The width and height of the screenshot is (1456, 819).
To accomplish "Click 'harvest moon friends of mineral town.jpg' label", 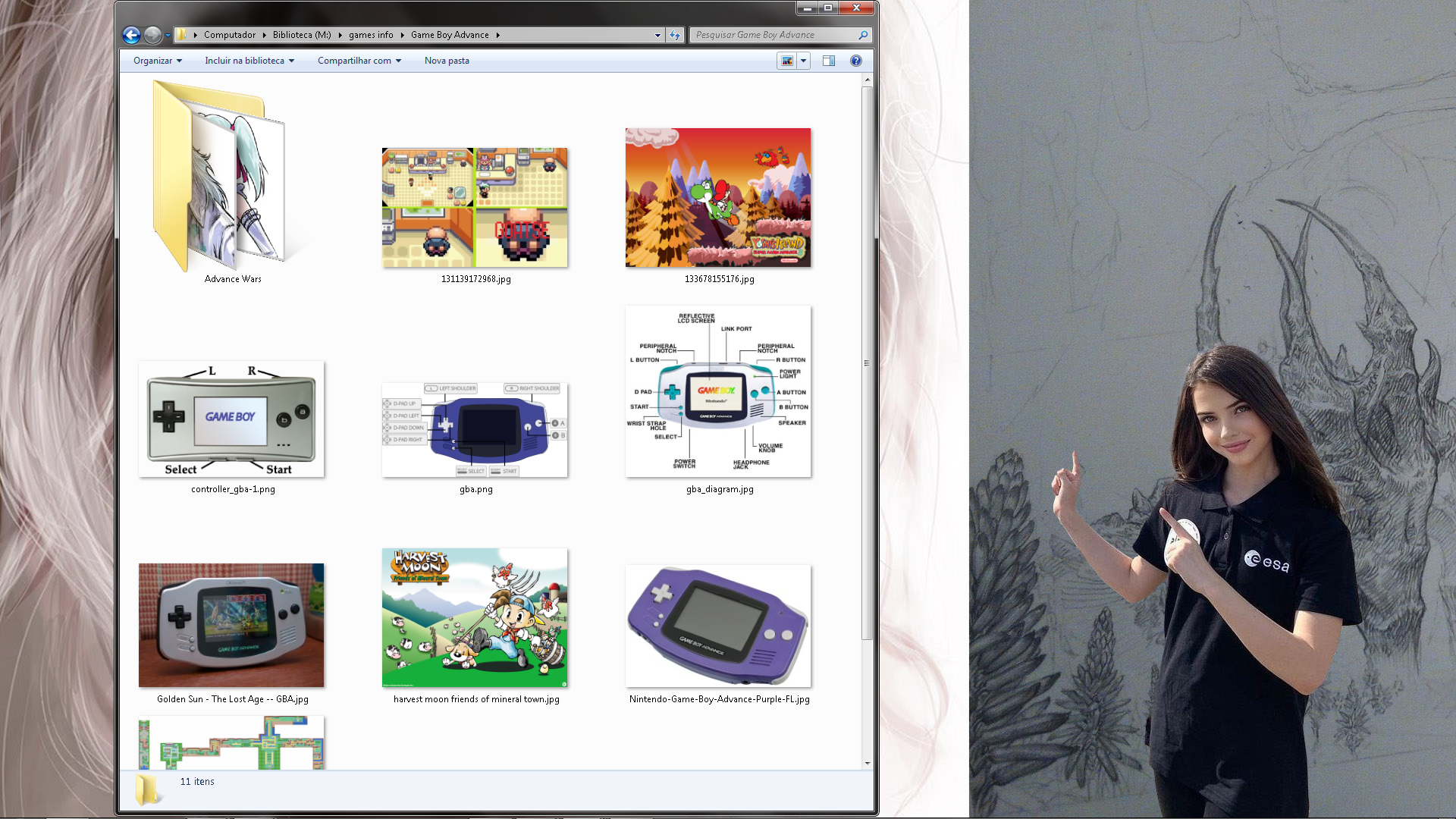I will click(x=476, y=699).
